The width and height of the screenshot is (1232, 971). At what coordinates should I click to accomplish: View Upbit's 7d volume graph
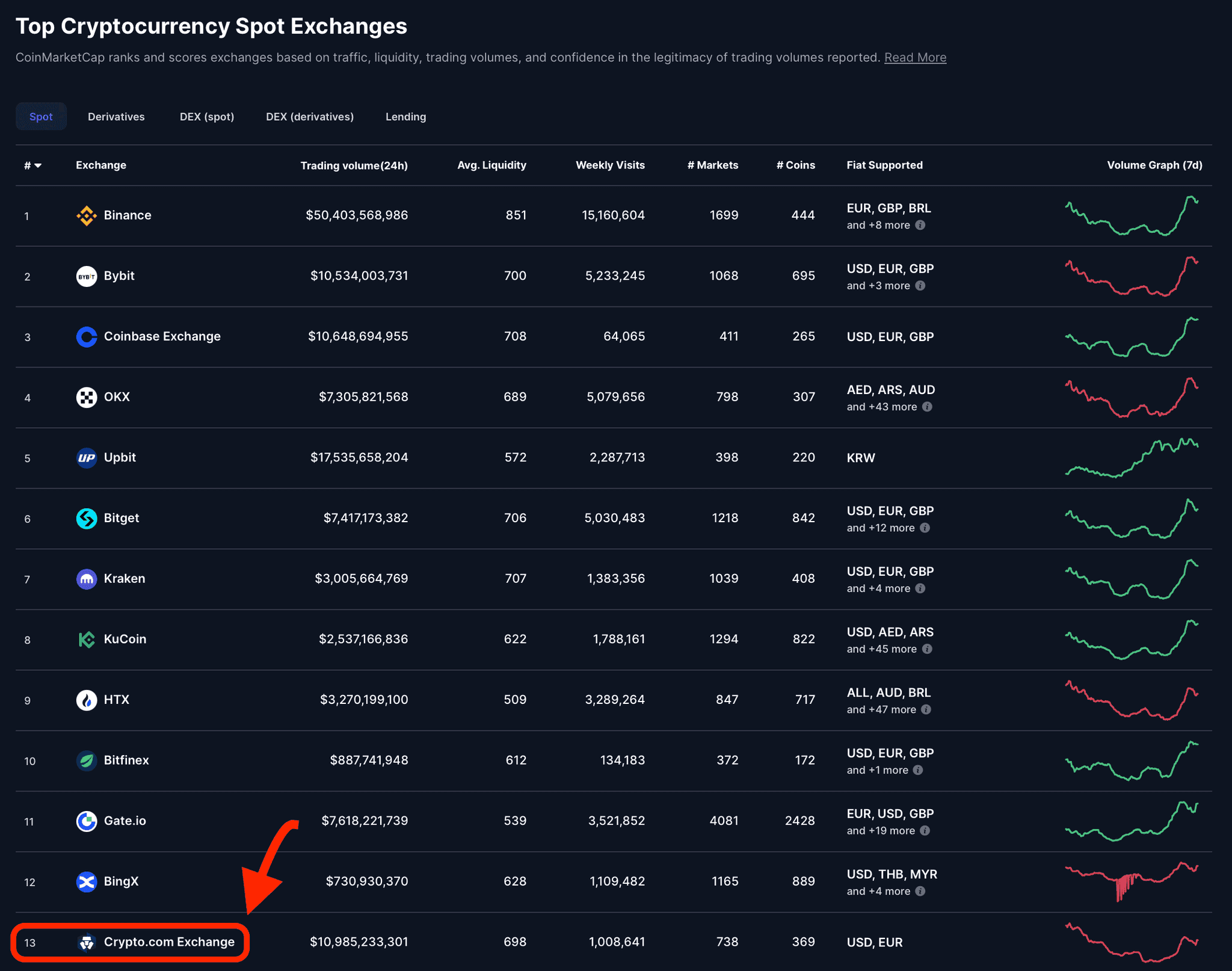tap(1132, 458)
